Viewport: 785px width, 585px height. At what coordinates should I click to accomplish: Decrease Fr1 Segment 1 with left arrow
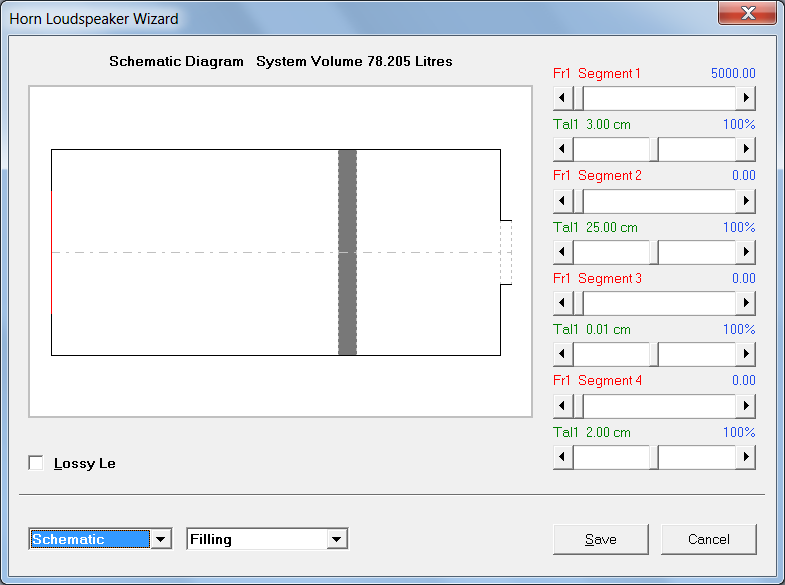563,98
